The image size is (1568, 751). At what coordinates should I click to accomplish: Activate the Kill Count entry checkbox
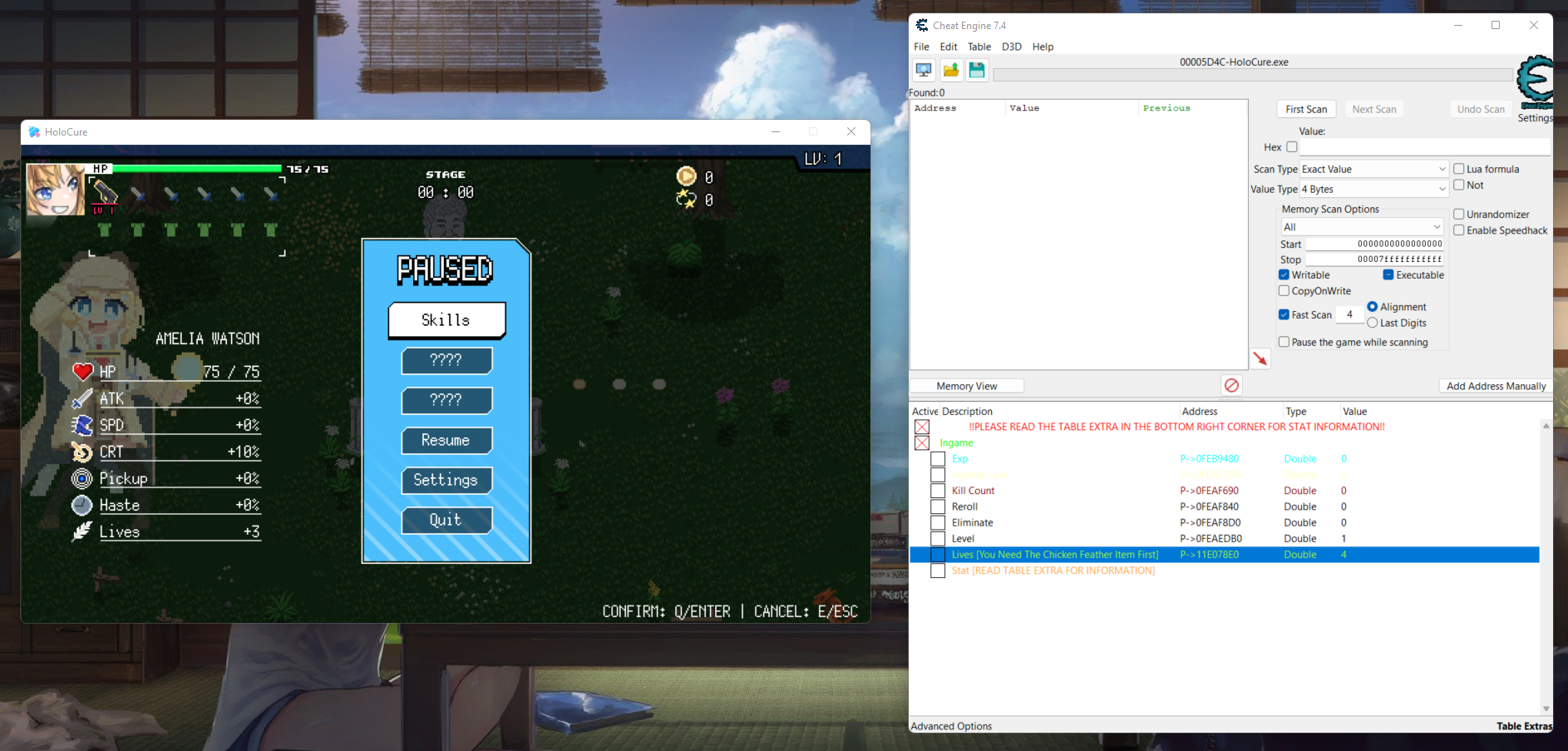938,491
